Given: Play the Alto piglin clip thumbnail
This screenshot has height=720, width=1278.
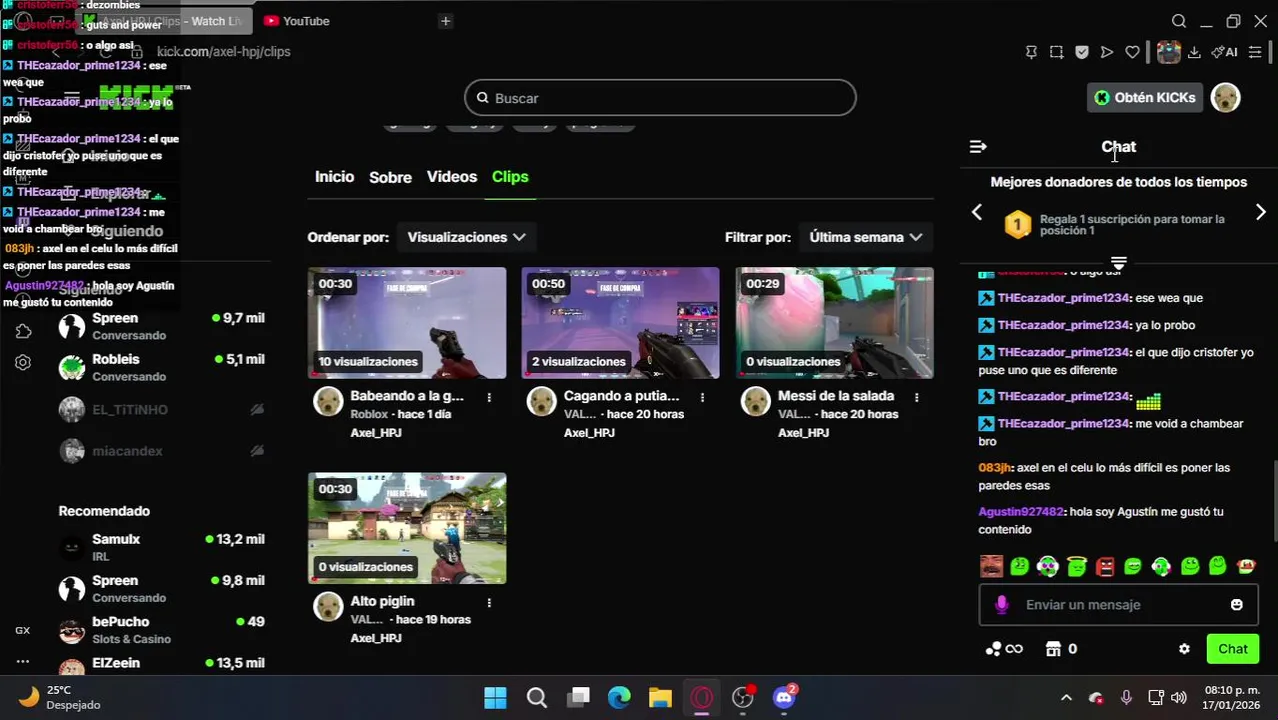Looking at the screenshot, I should click(x=407, y=528).
